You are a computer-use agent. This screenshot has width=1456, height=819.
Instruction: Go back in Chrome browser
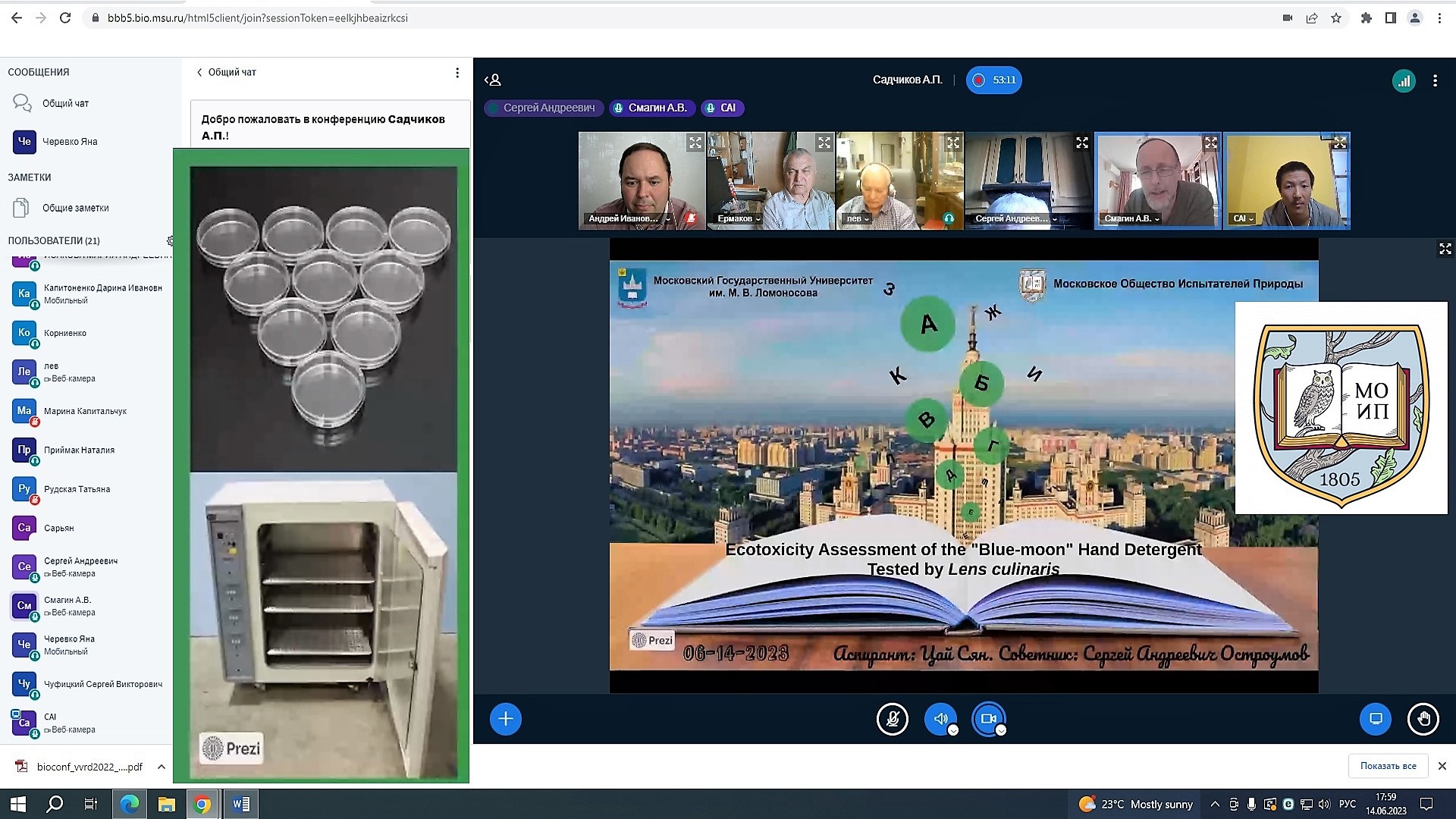click(x=16, y=18)
